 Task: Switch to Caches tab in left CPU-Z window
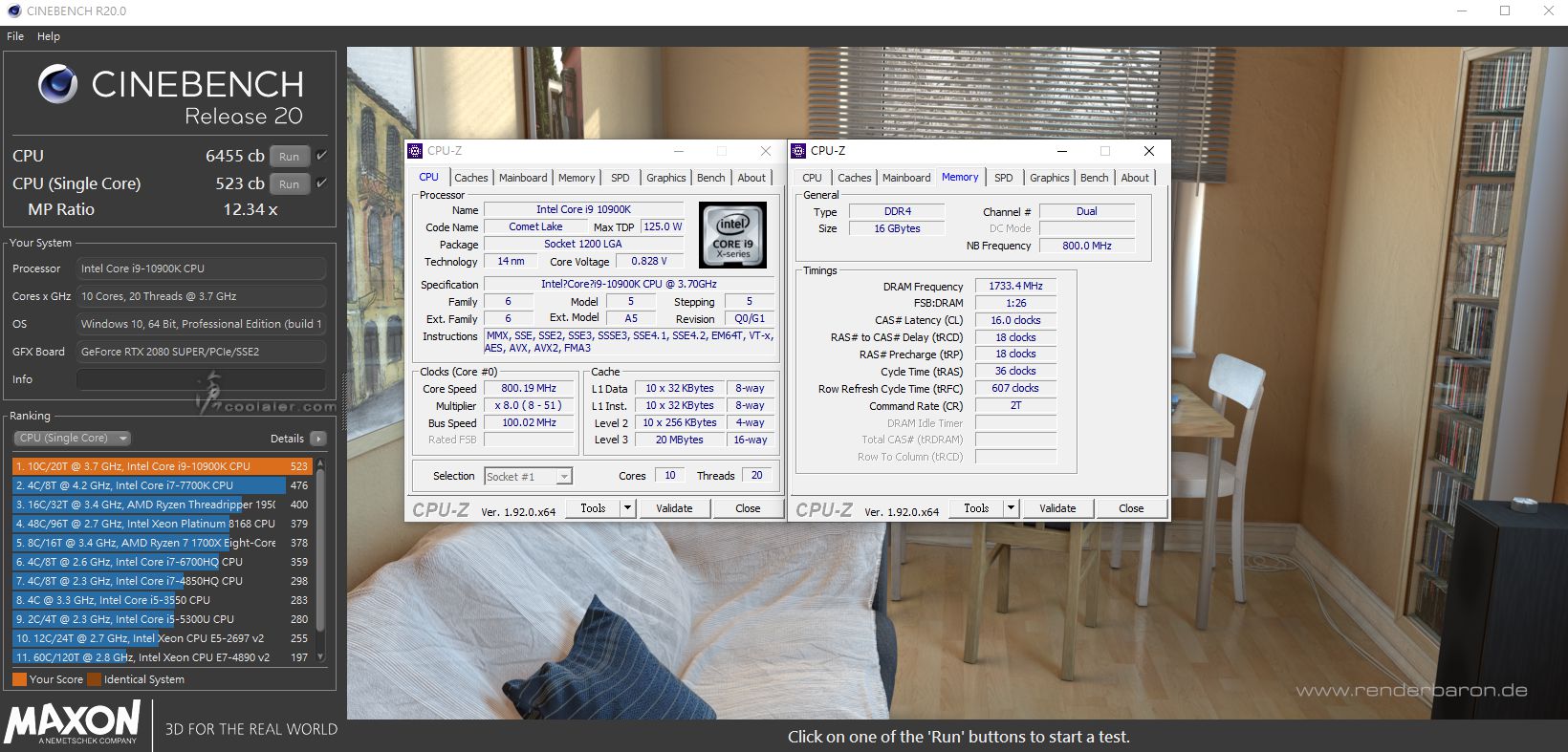point(470,178)
